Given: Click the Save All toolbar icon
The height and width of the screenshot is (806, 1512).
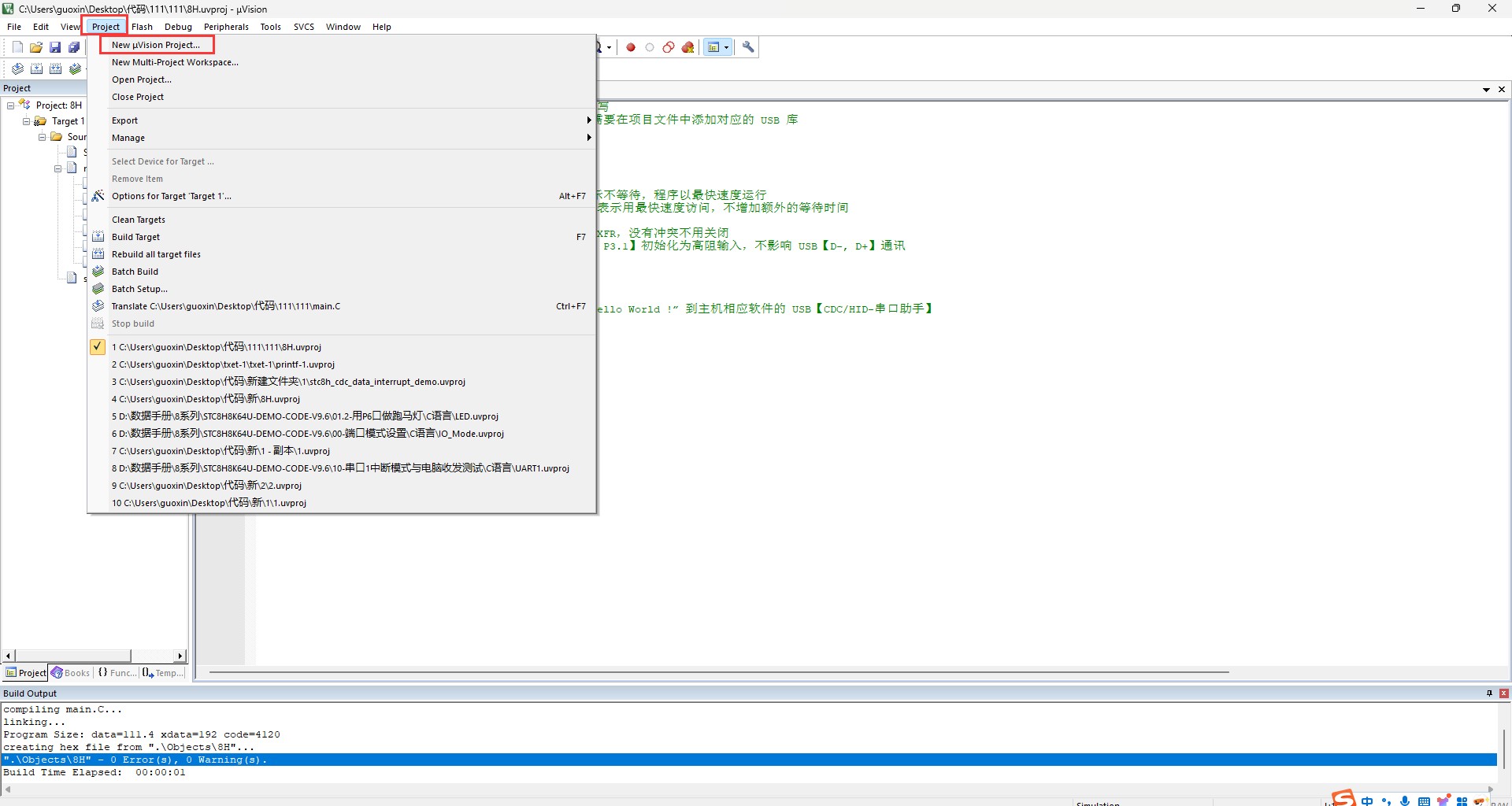Looking at the screenshot, I should point(74,47).
